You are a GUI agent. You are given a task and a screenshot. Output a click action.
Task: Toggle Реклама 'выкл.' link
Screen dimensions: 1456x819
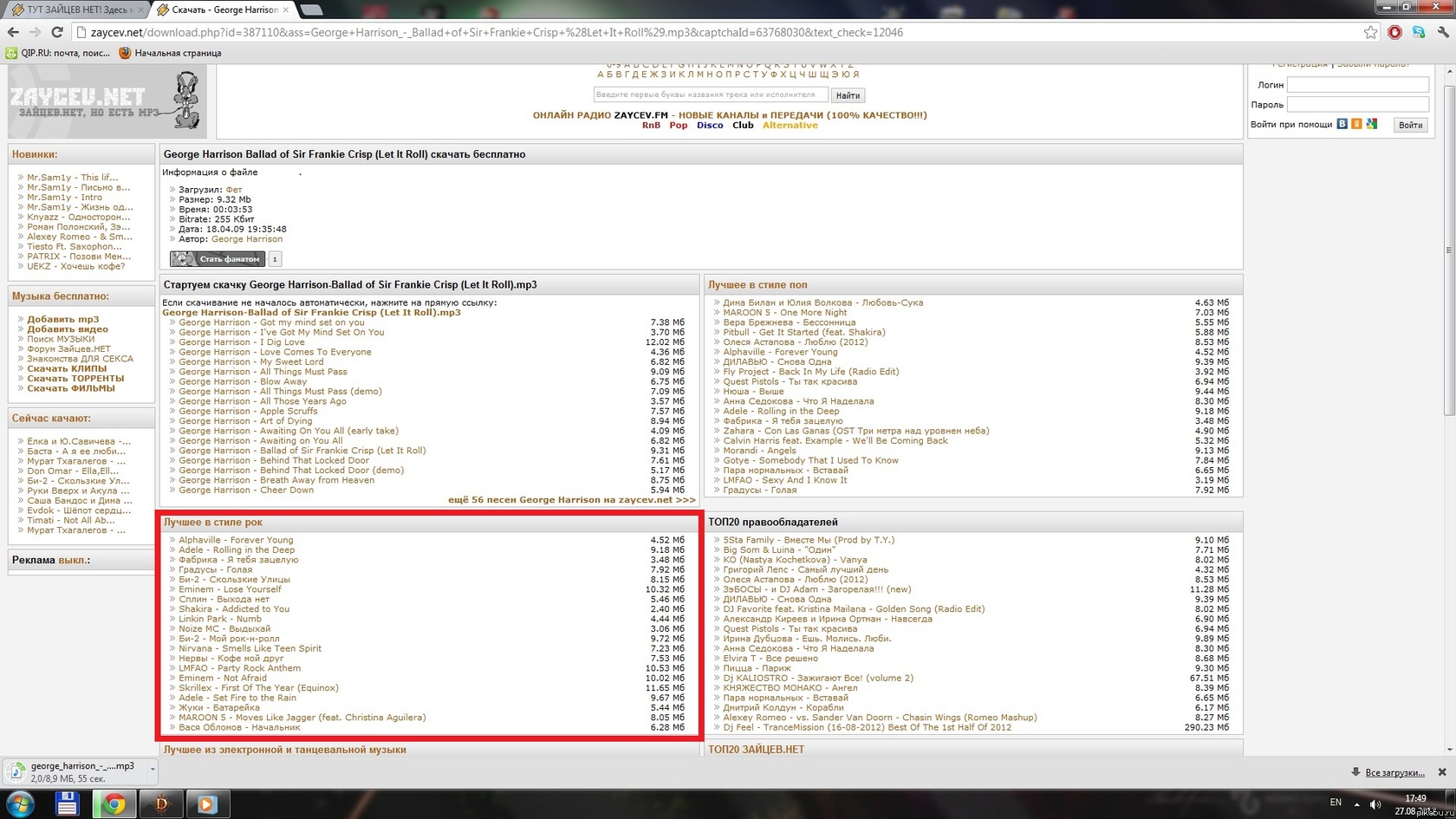[x=74, y=560]
